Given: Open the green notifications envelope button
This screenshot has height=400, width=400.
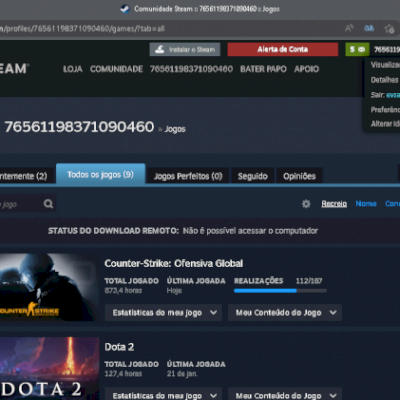Looking at the screenshot, I should click(x=357, y=49).
